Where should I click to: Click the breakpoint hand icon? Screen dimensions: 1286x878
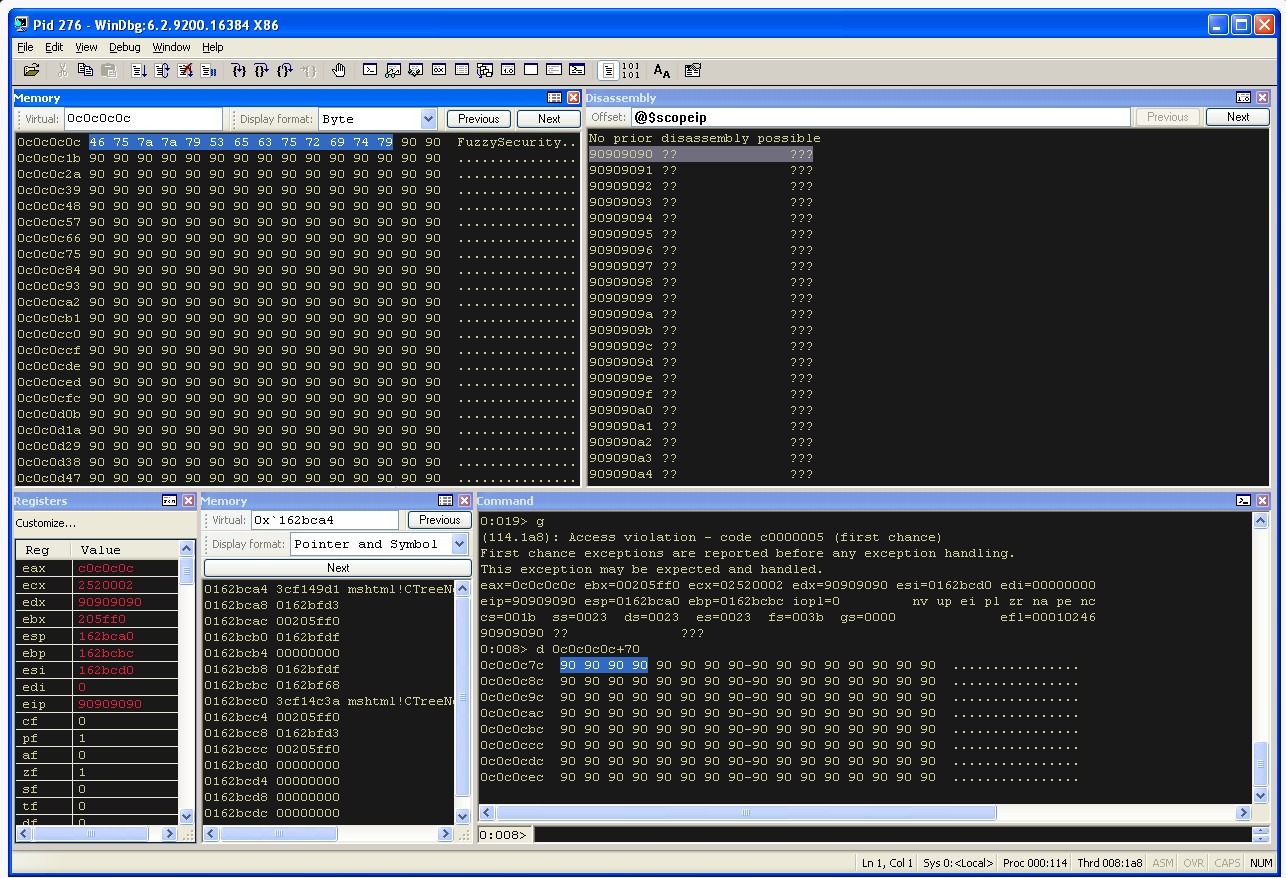coord(339,70)
